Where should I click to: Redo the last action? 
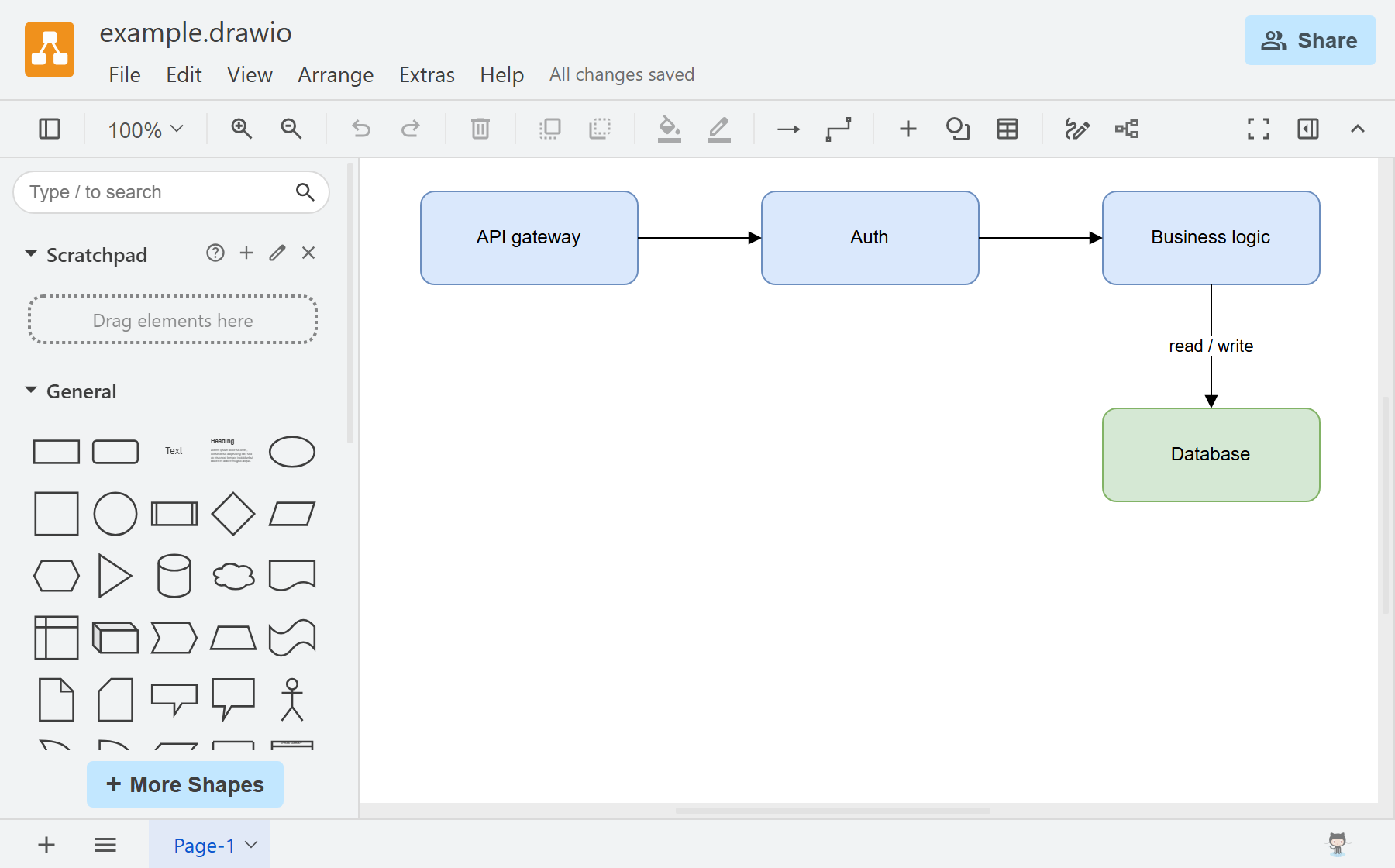coord(411,129)
